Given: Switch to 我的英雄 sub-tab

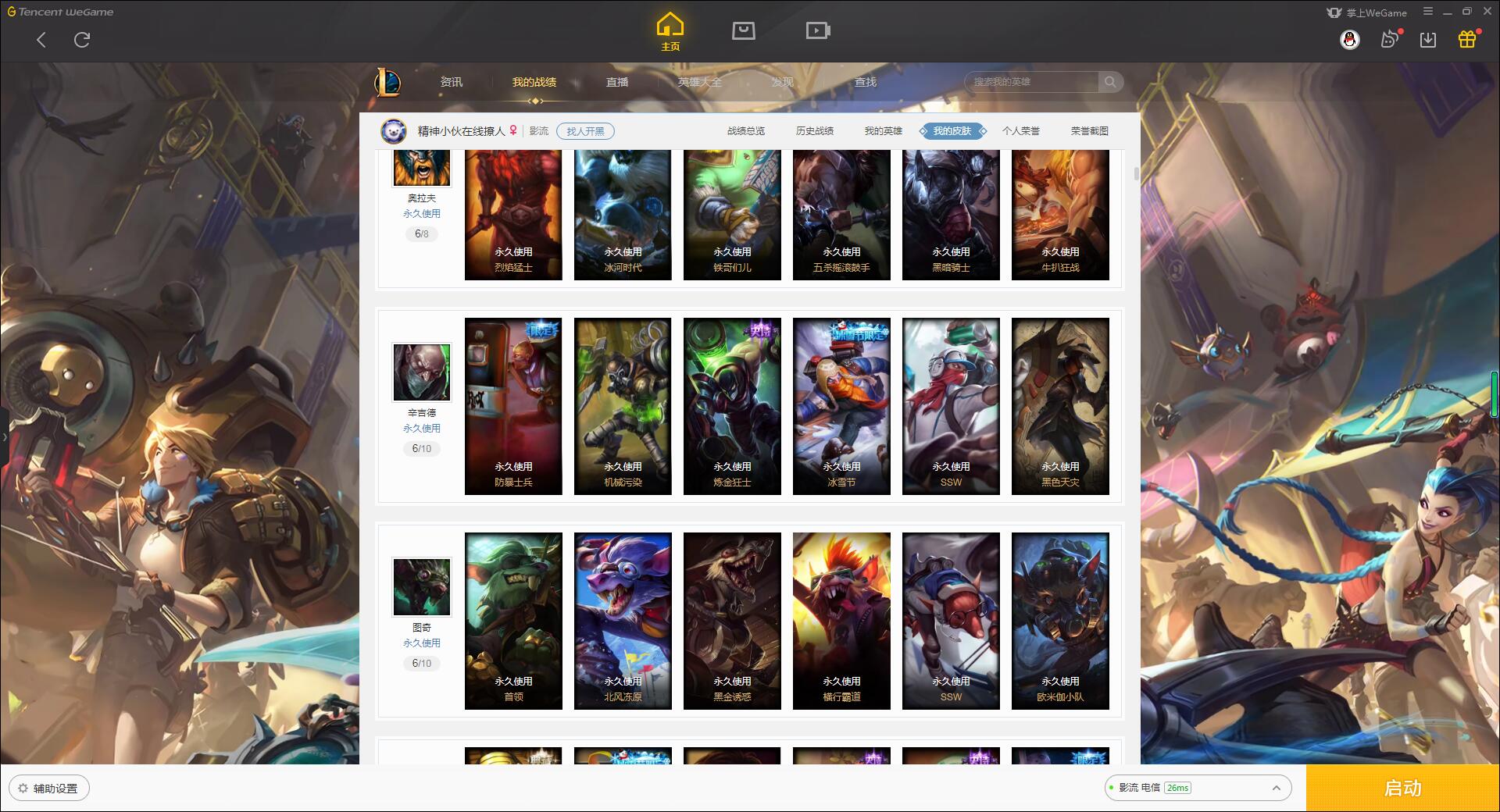Looking at the screenshot, I should coord(884,131).
